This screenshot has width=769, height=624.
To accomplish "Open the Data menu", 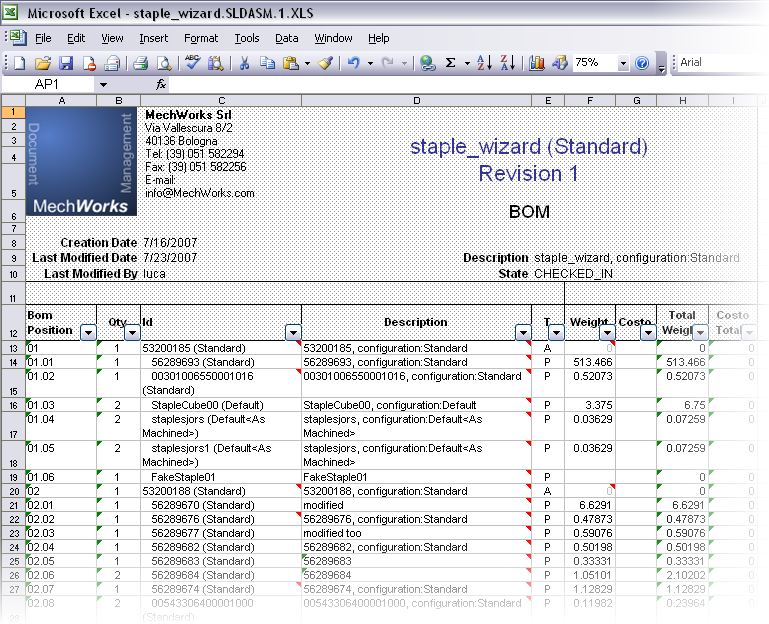I will (286, 38).
